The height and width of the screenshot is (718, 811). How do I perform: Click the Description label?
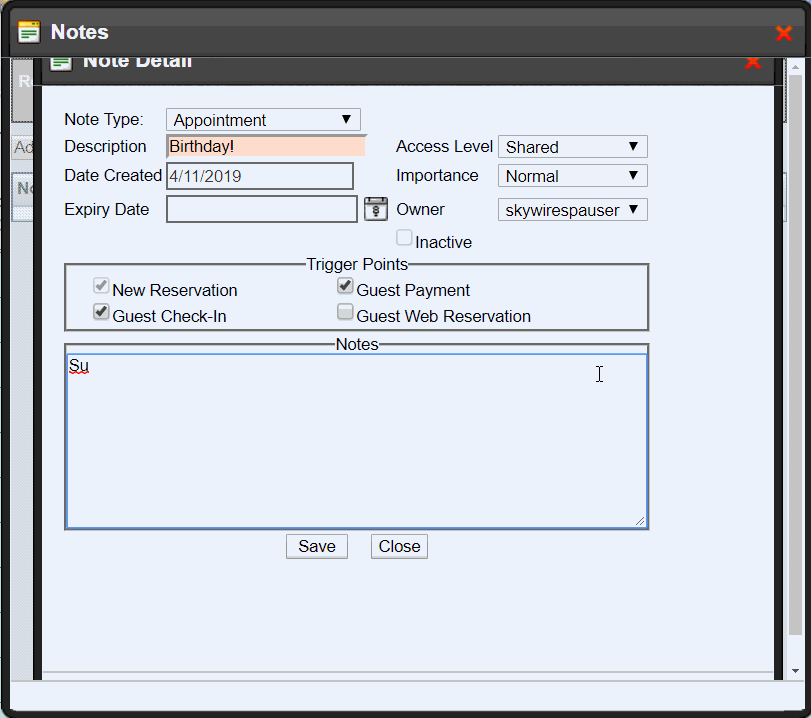click(106, 146)
